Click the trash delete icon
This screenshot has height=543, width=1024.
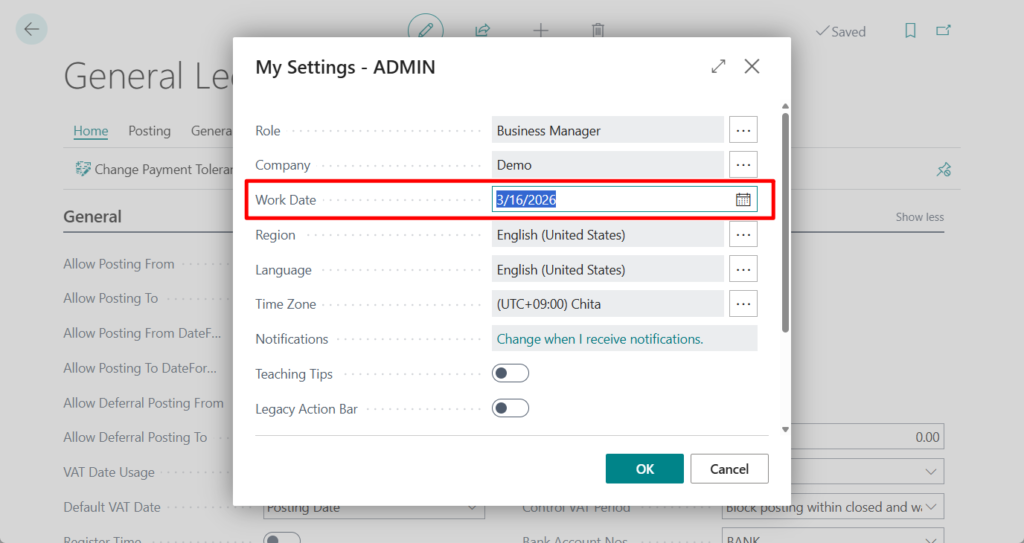pyautogui.click(x=598, y=30)
